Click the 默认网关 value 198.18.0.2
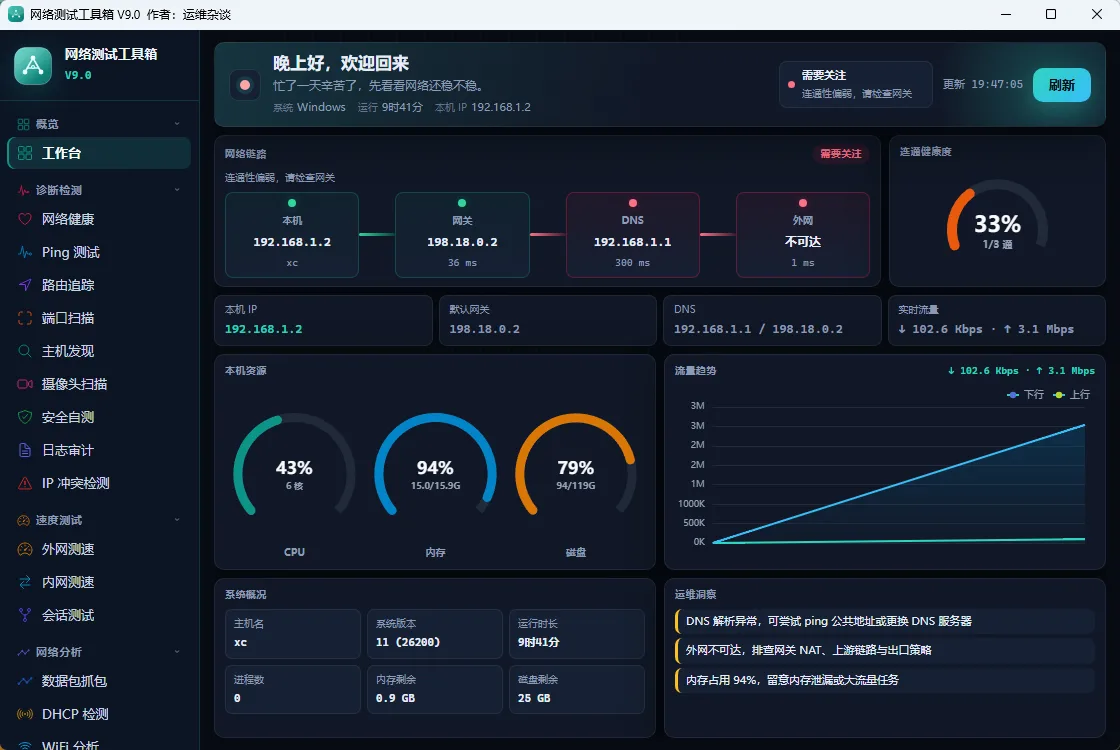The width and height of the screenshot is (1120, 750). (x=484, y=329)
